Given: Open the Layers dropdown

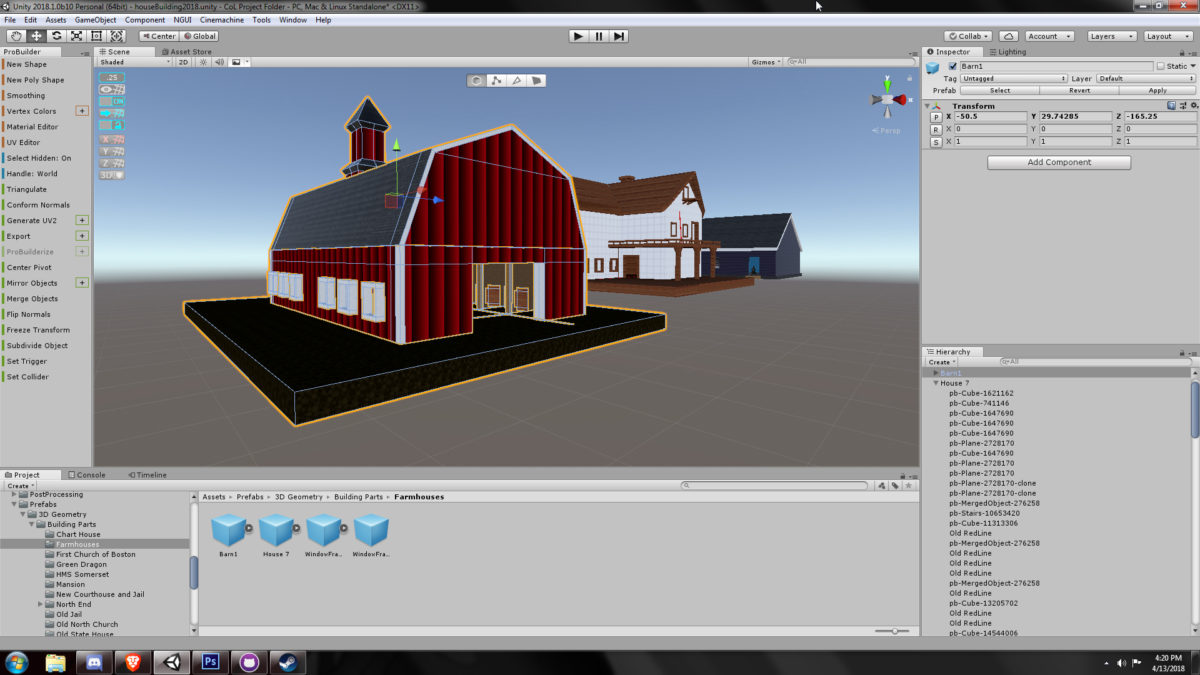Looking at the screenshot, I should [1111, 36].
